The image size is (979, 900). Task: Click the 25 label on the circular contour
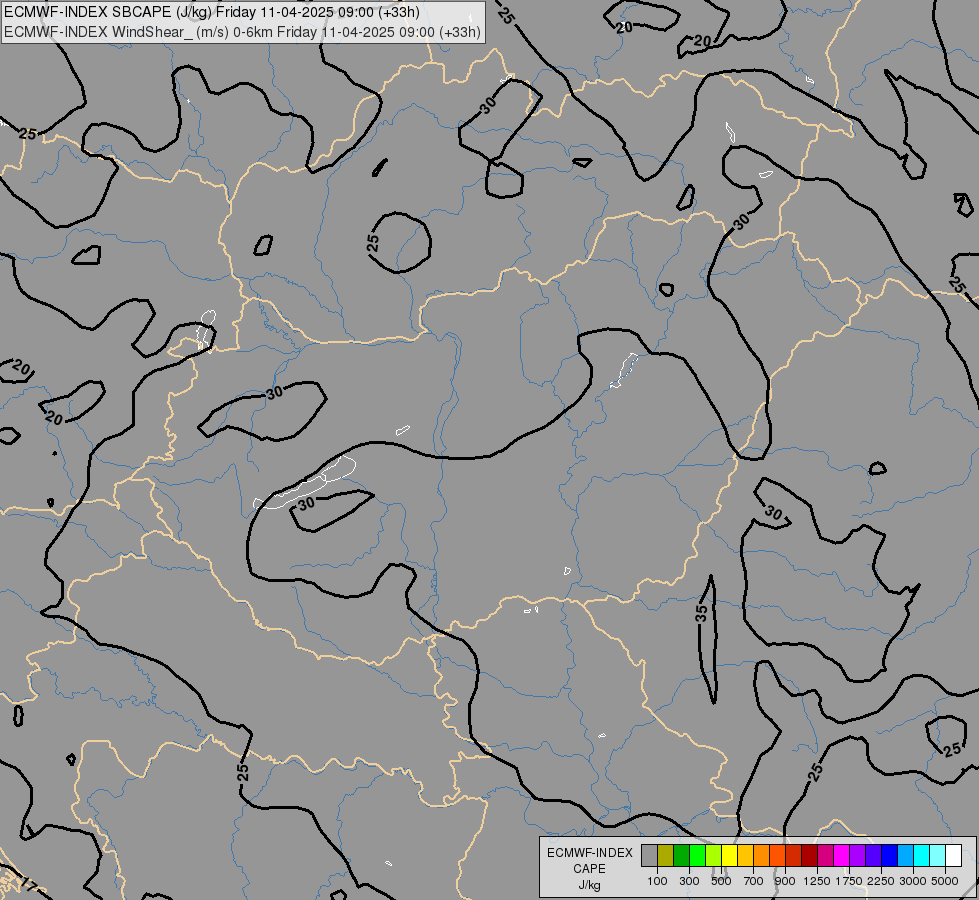(x=373, y=242)
